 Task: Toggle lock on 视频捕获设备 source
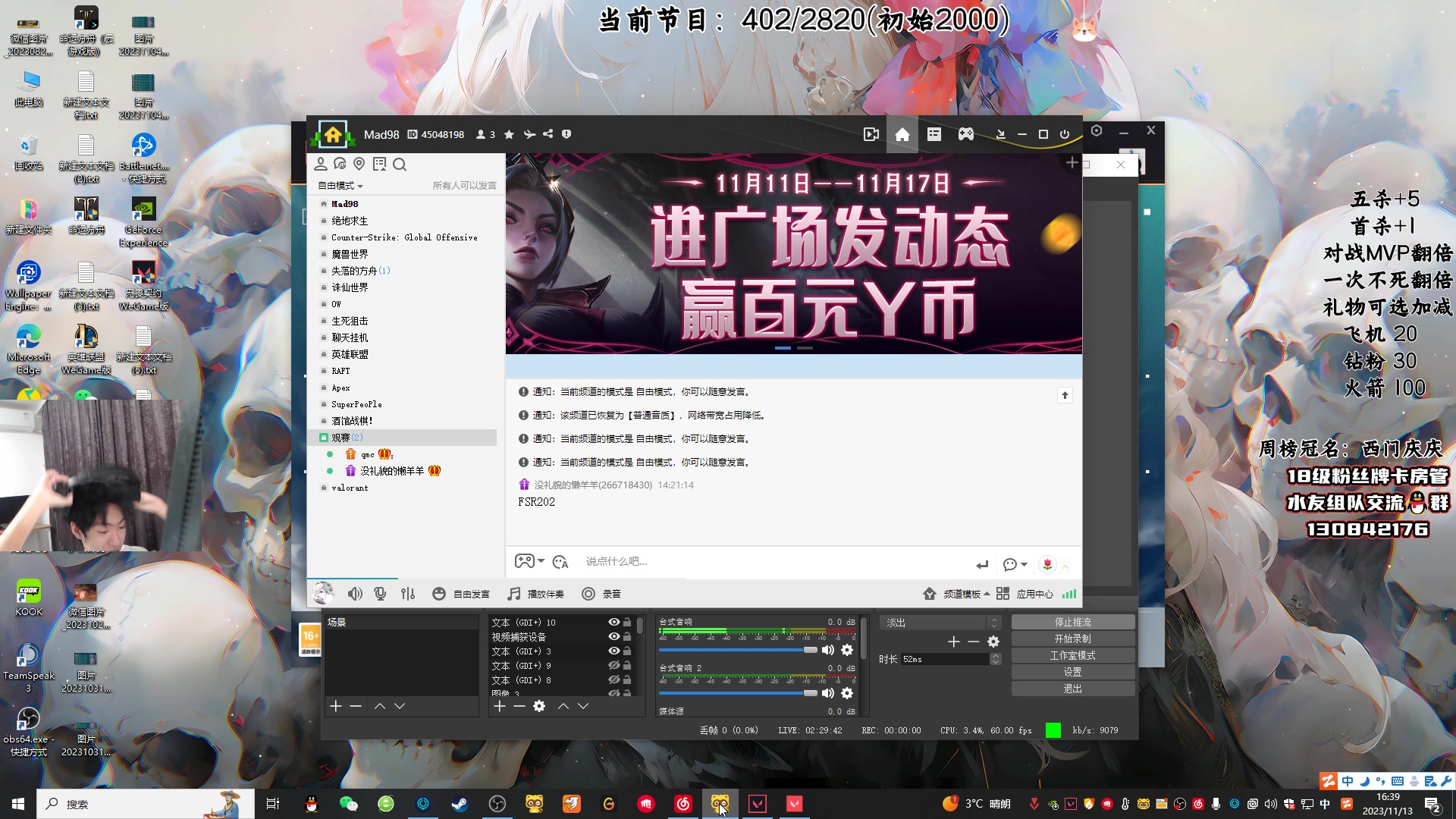pos(627,636)
